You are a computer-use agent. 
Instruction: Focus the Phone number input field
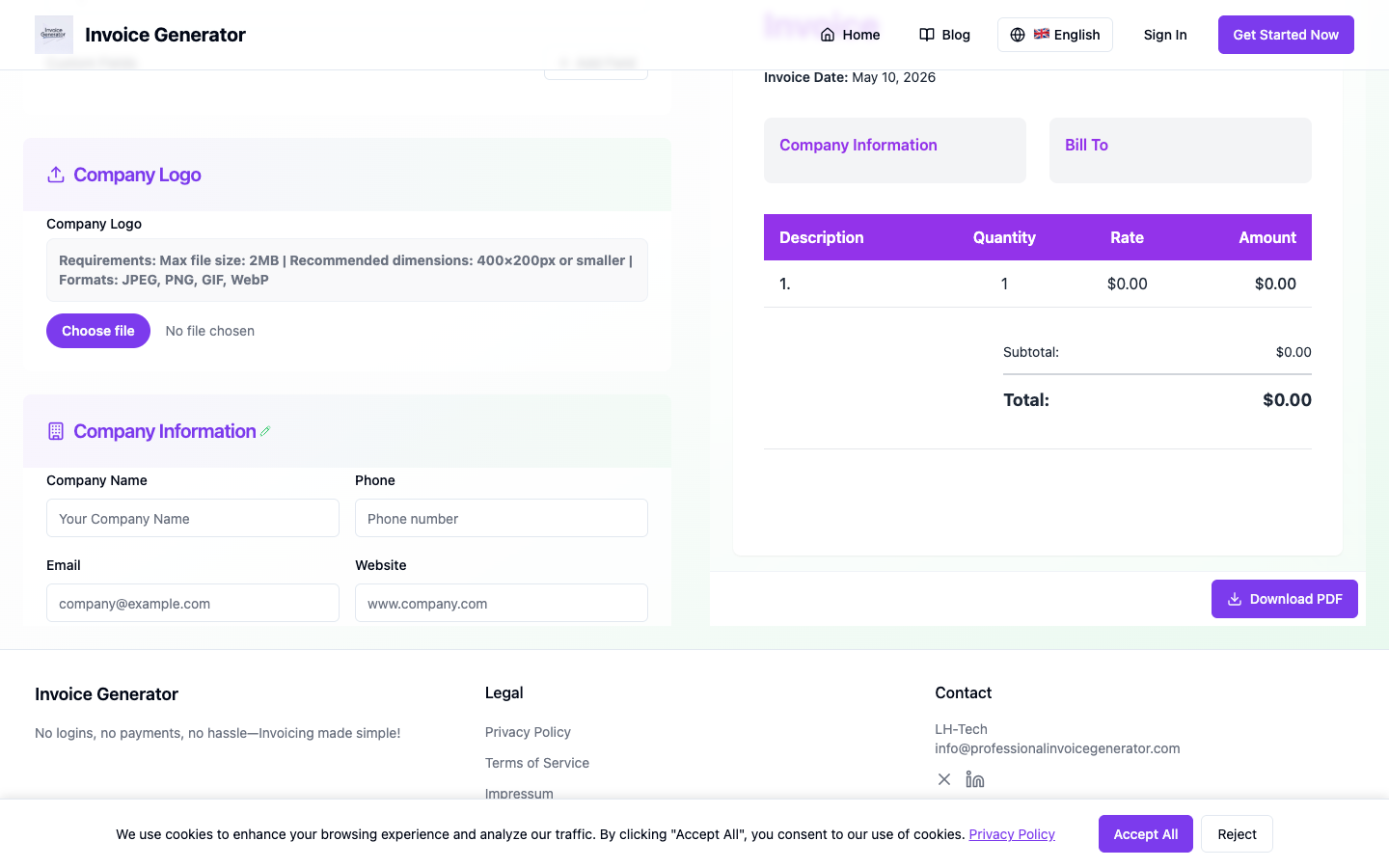tap(502, 518)
